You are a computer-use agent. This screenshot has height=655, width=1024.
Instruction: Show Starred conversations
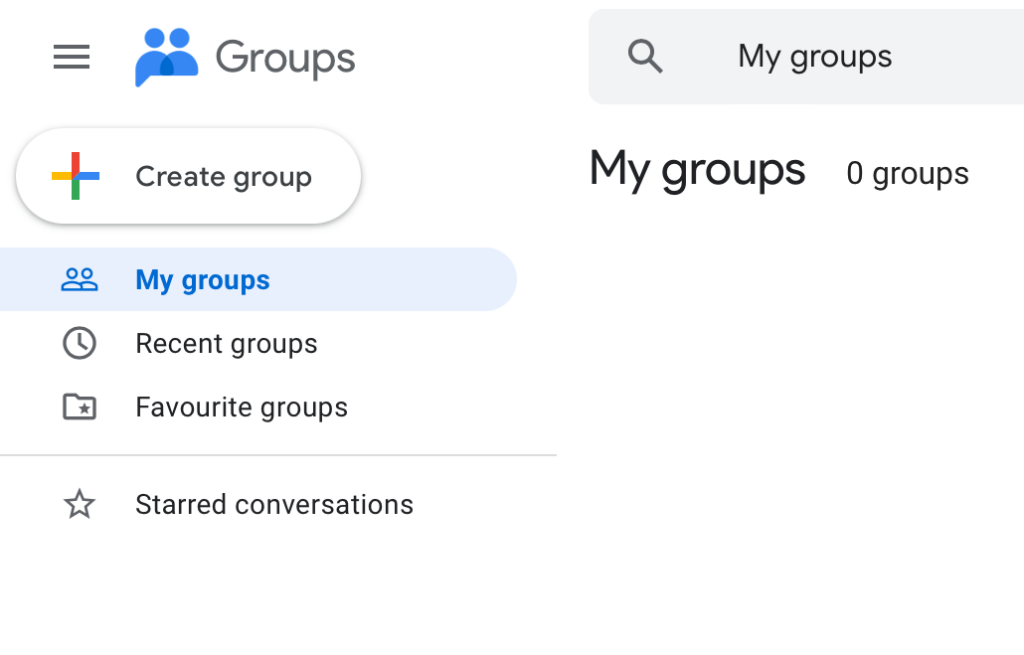click(x=273, y=504)
